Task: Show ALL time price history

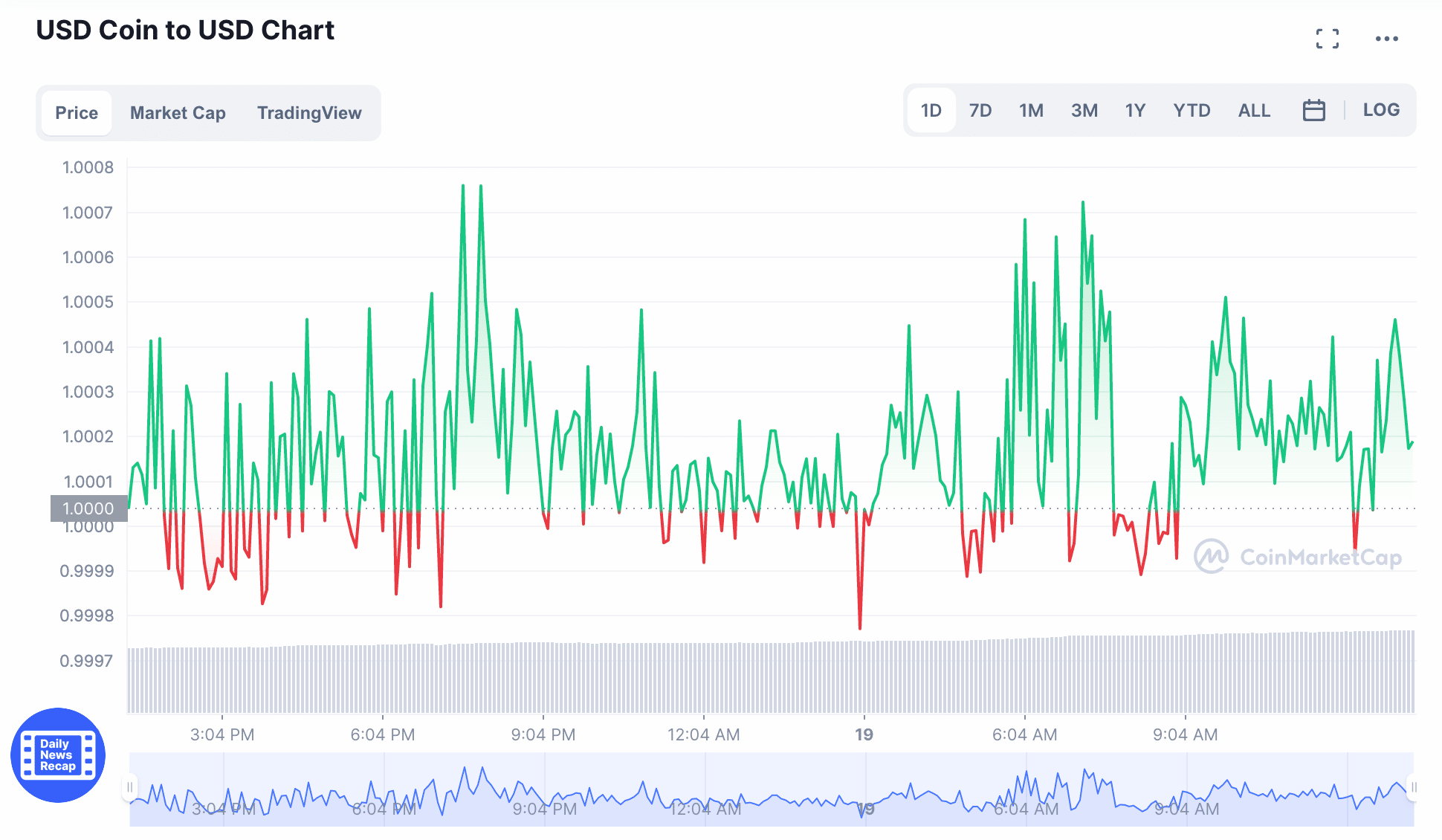Action: click(1254, 111)
